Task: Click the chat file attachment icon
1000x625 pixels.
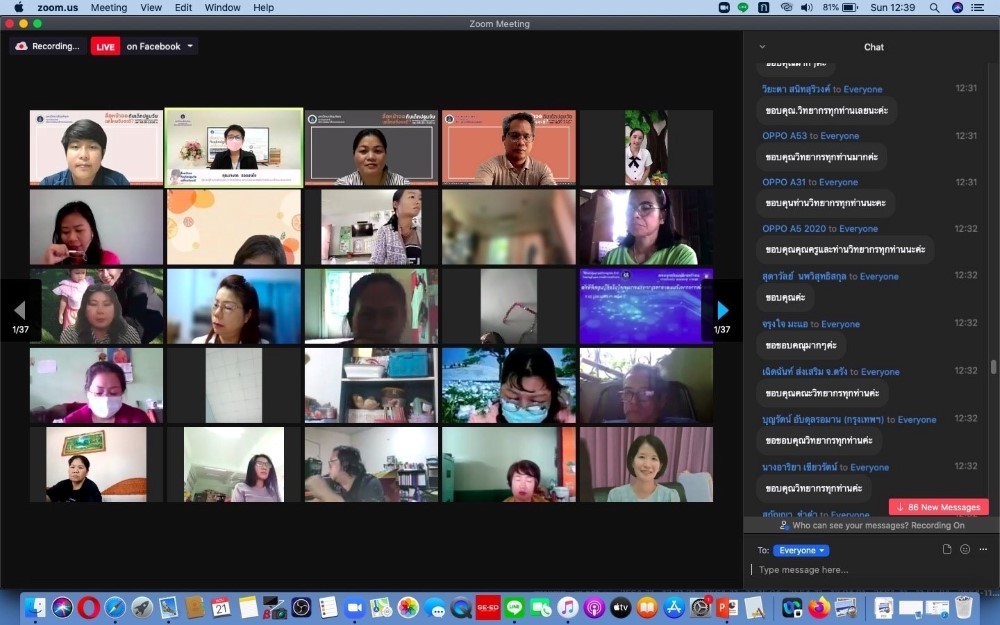Action: [947, 549]
